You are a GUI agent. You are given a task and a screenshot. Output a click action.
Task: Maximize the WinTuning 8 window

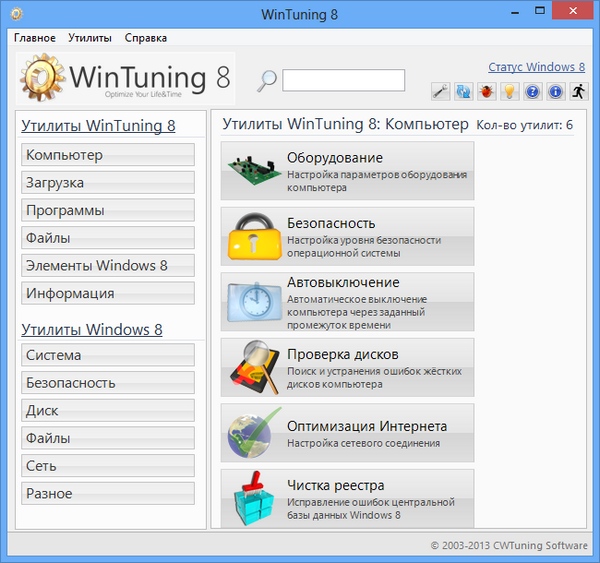[540, 11]
